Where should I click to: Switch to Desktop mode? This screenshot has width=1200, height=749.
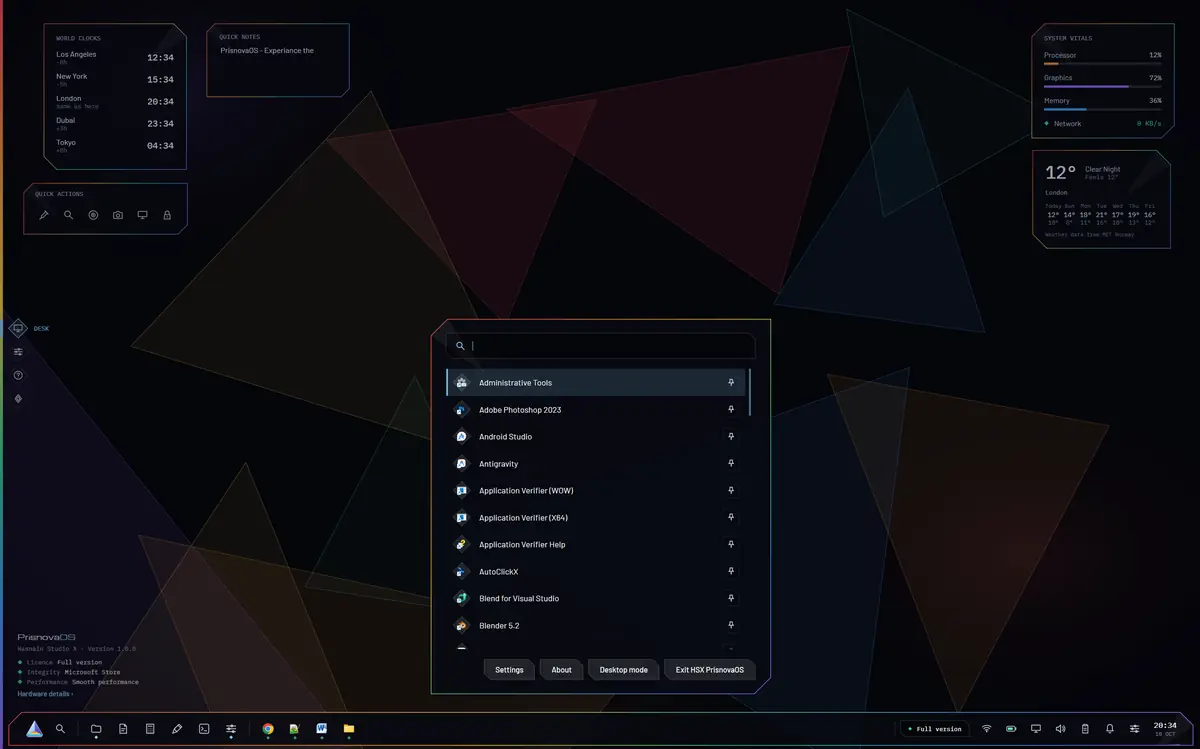(624, 670)
